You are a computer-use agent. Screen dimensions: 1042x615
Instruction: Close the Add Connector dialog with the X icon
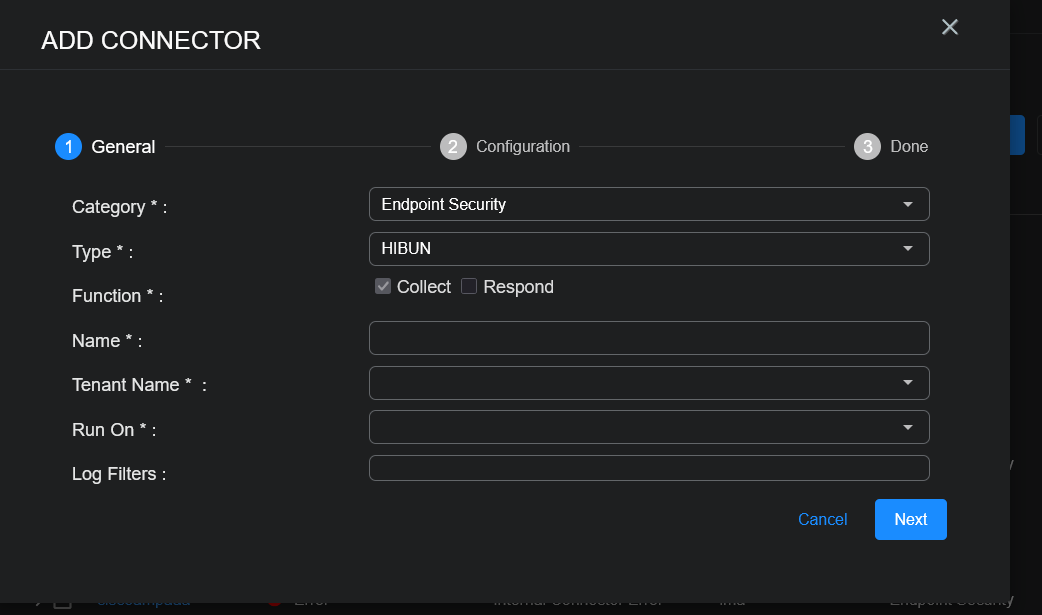tap(950, 27)
